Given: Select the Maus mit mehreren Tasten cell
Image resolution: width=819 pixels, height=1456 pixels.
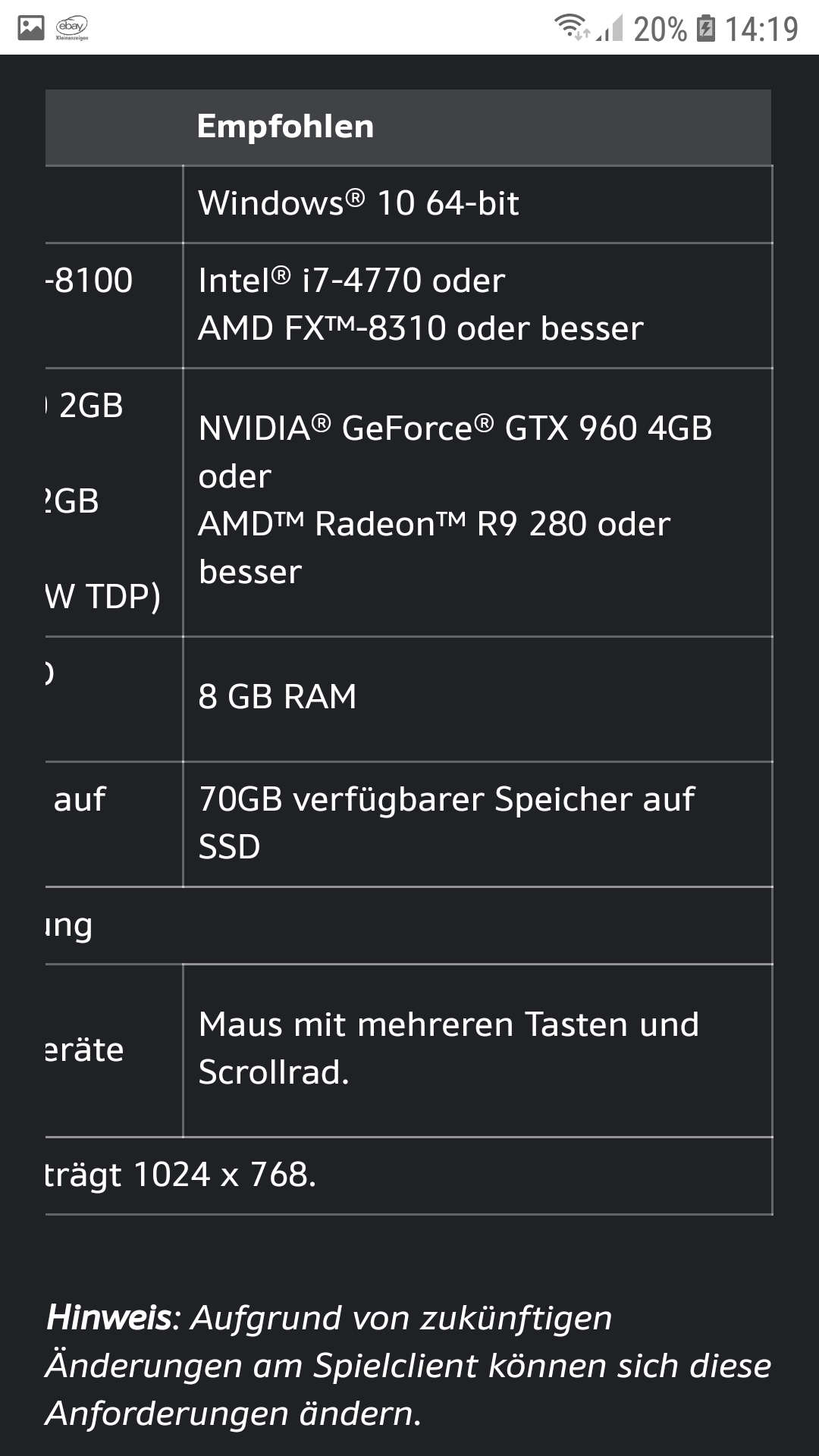Looking at the screenshot, I should pyautogui.click(x=478, y=1050).
